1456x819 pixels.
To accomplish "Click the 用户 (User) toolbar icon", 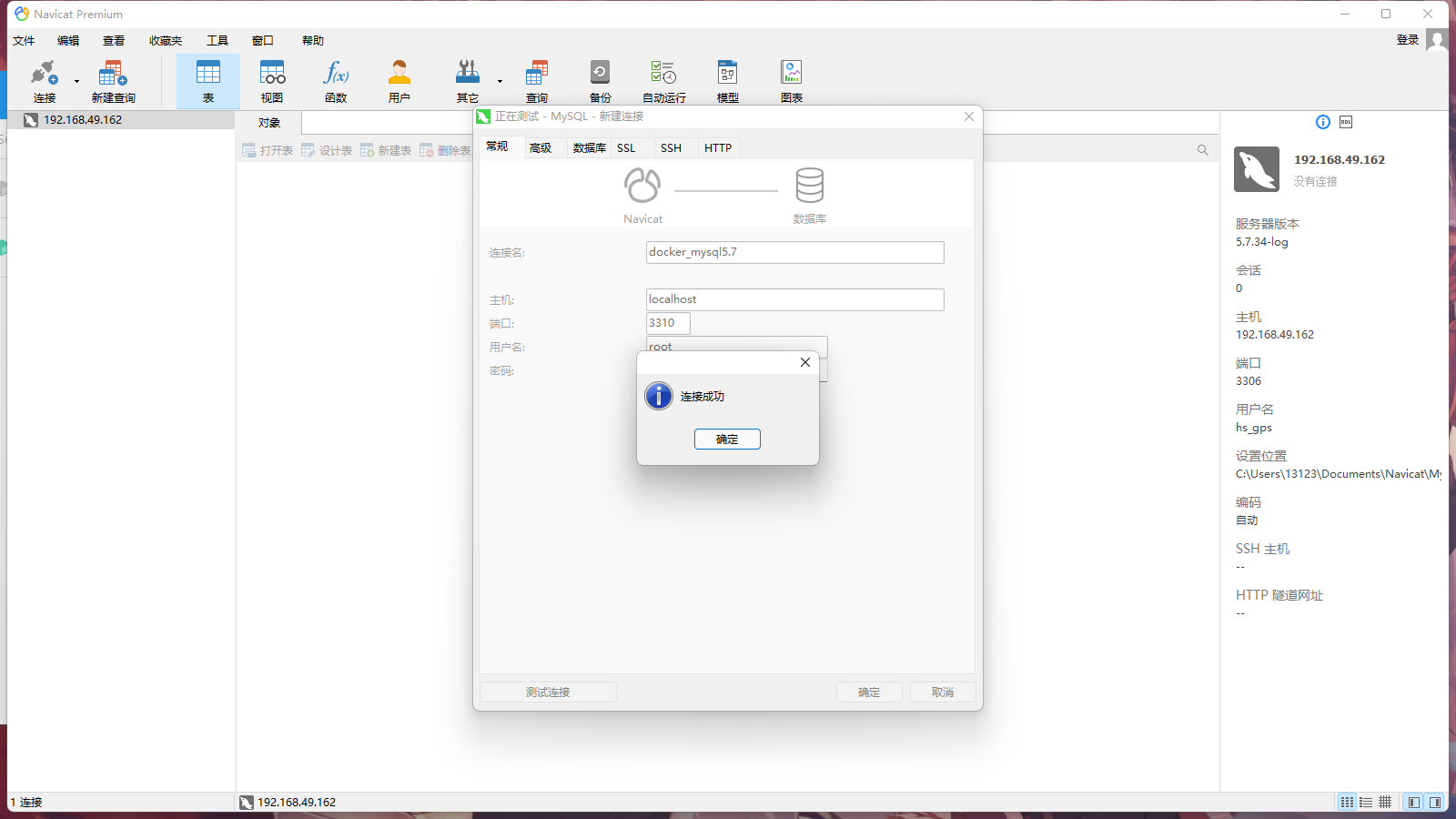I will [x=399, y=80].
